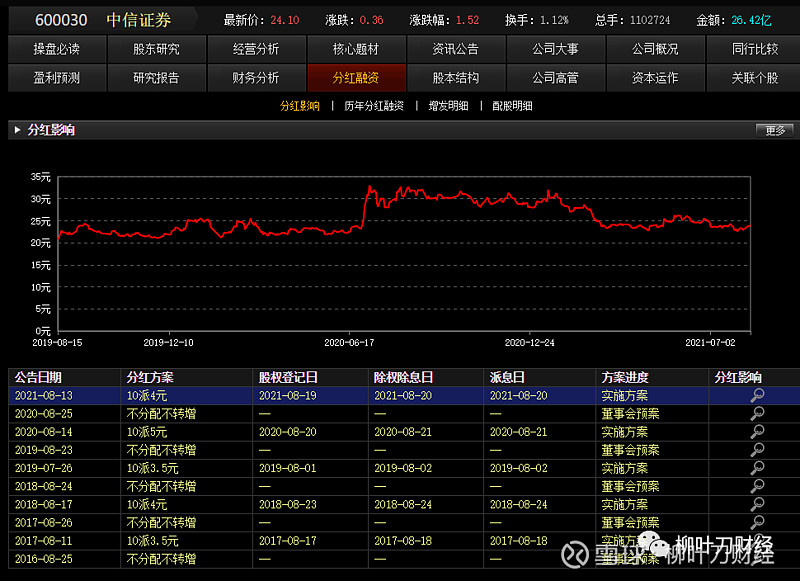Open the 研究报告 tab

click(156, 78)
